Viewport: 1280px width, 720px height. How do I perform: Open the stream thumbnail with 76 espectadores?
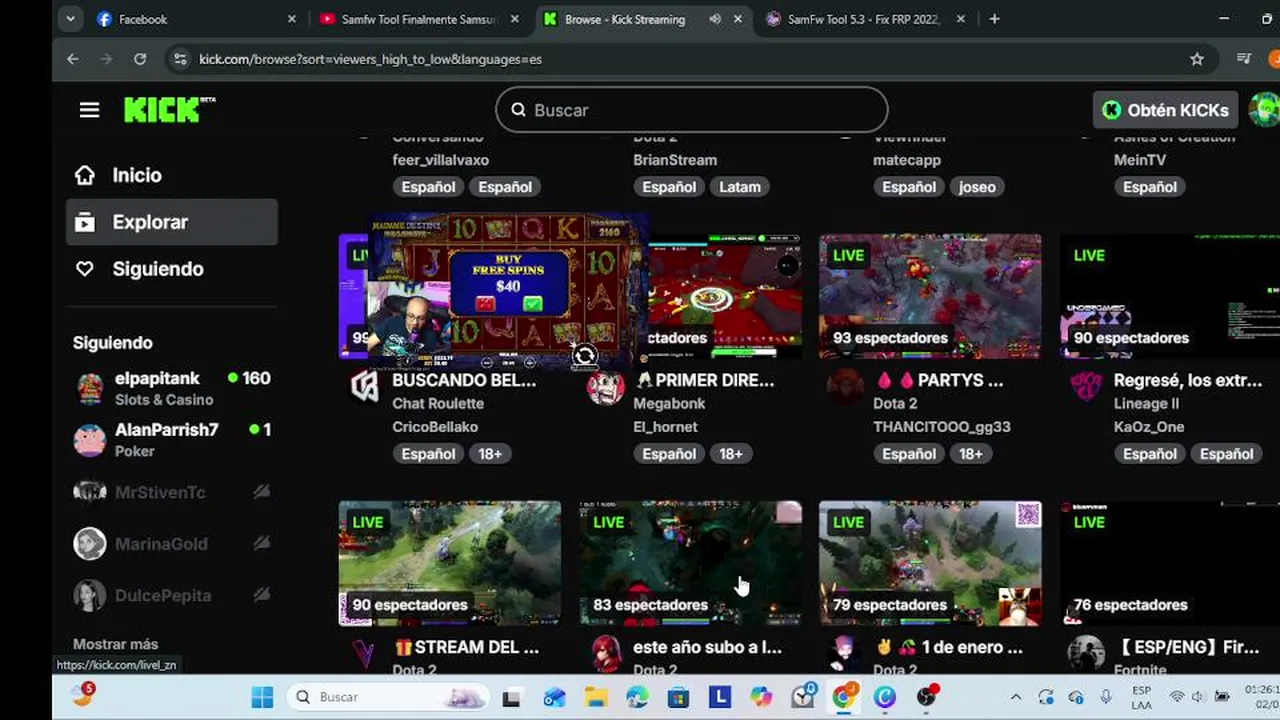(1170, 563)
